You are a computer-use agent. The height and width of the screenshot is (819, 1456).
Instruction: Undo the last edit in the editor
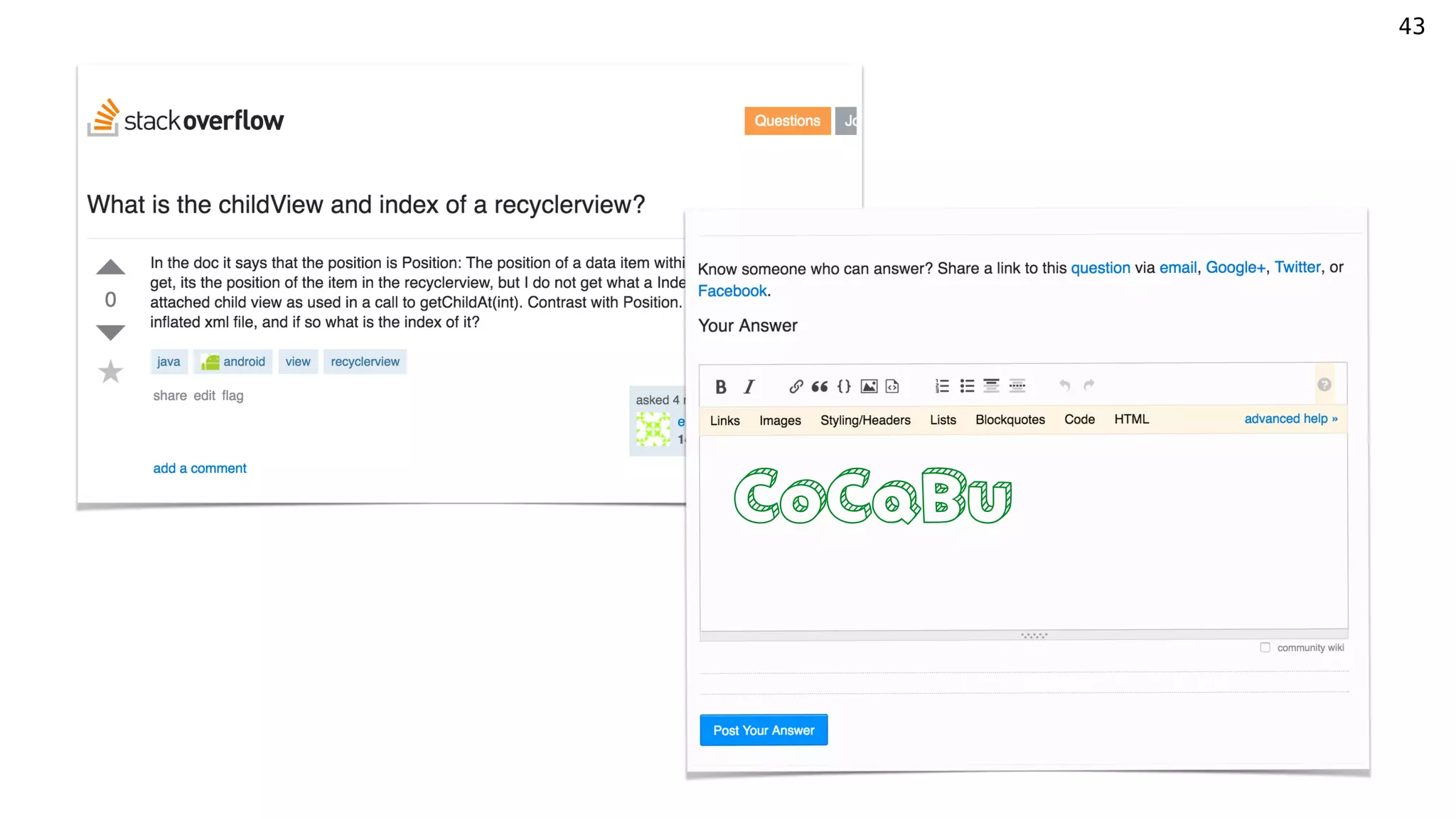click(1064, 385)
